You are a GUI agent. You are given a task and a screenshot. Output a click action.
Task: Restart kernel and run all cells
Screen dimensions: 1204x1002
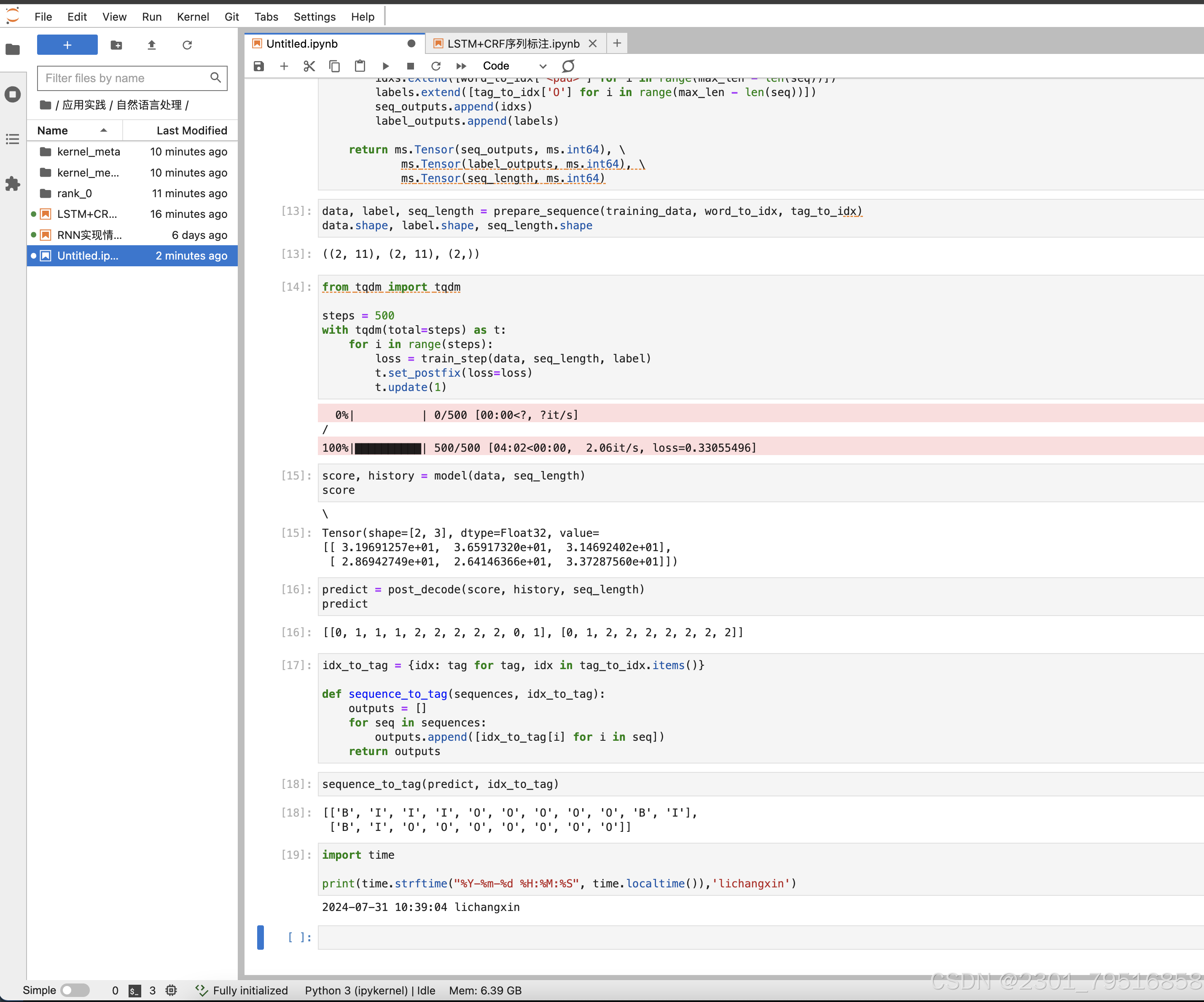point(461,66)
